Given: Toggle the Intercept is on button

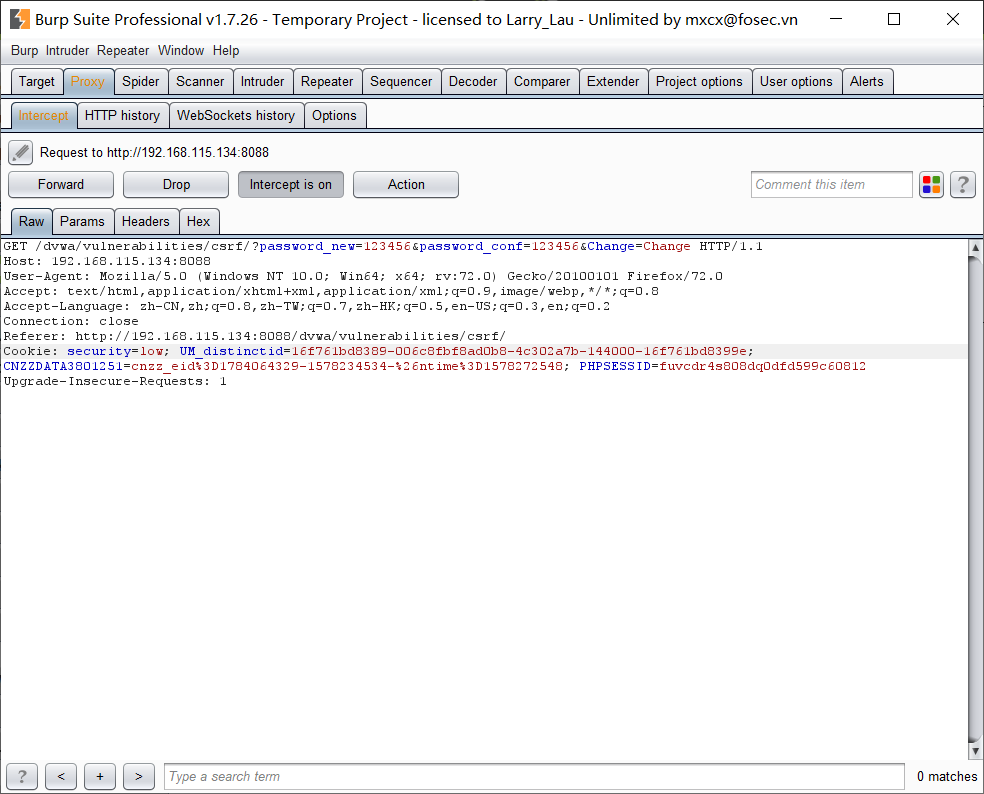Looking at the screenshot, I should click(291, 185).
